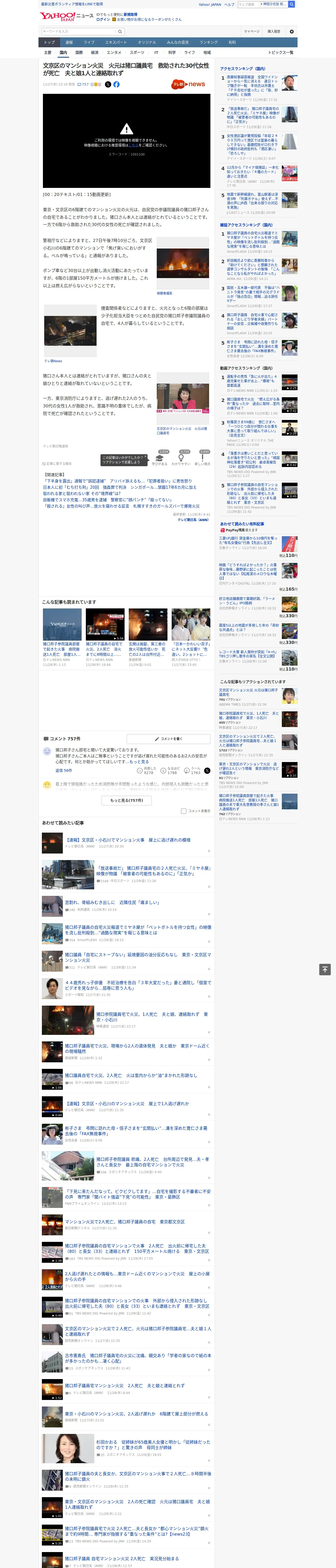336x1568 pixels.
Task: Click マイページ button
Action: pos(252,31)
